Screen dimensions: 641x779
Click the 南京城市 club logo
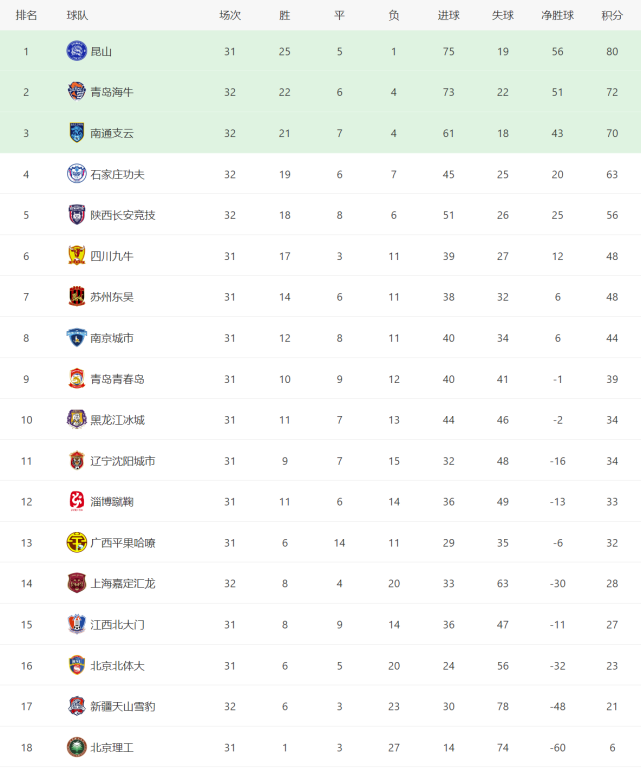coord(77,337)
